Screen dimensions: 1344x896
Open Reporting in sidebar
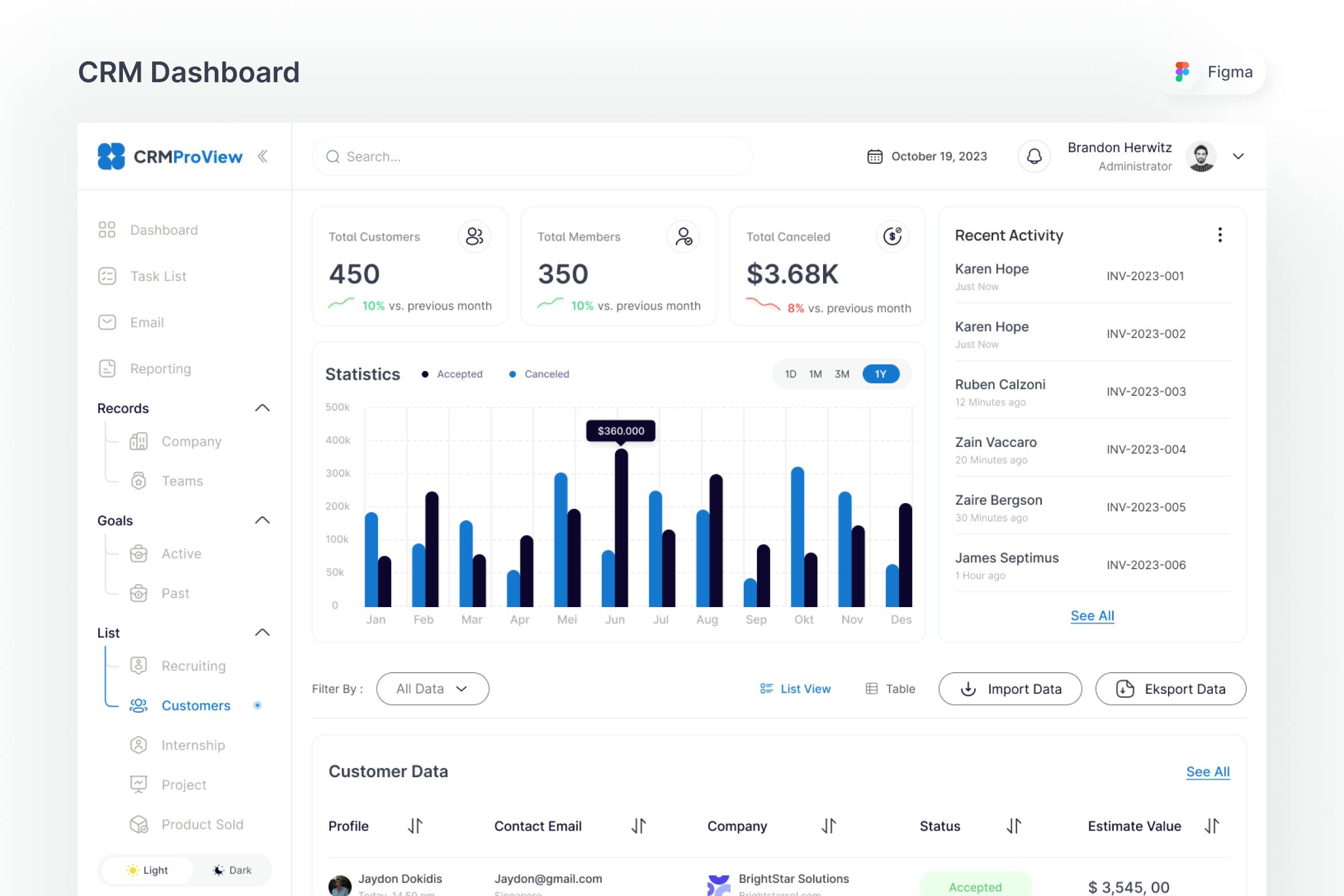(145, 369)
